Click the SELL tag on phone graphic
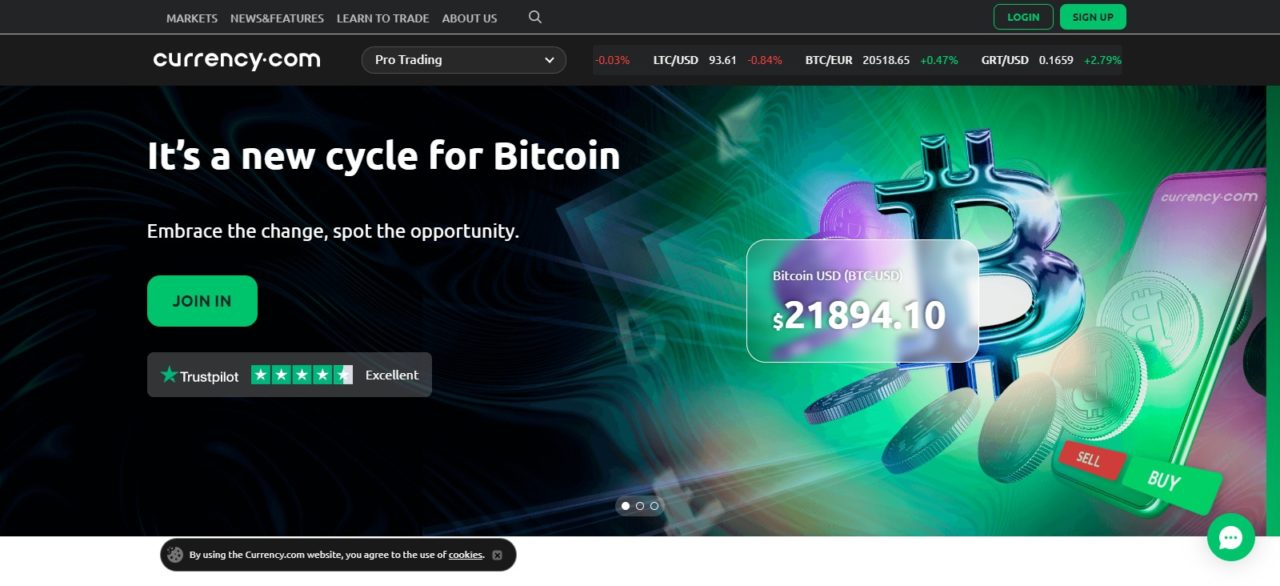This screenshot has width=1280, height=586. 1089,459
